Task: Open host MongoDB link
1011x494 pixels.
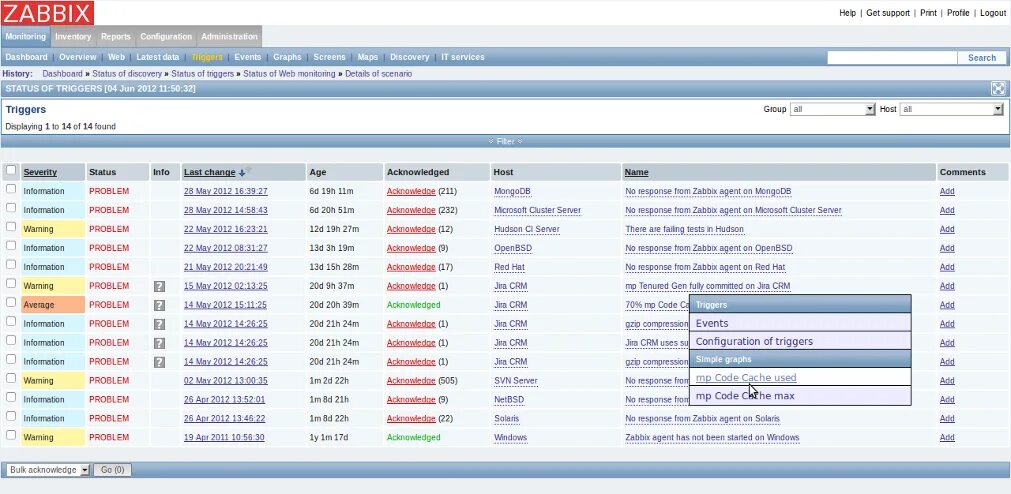Action: [x=514, y=192]
